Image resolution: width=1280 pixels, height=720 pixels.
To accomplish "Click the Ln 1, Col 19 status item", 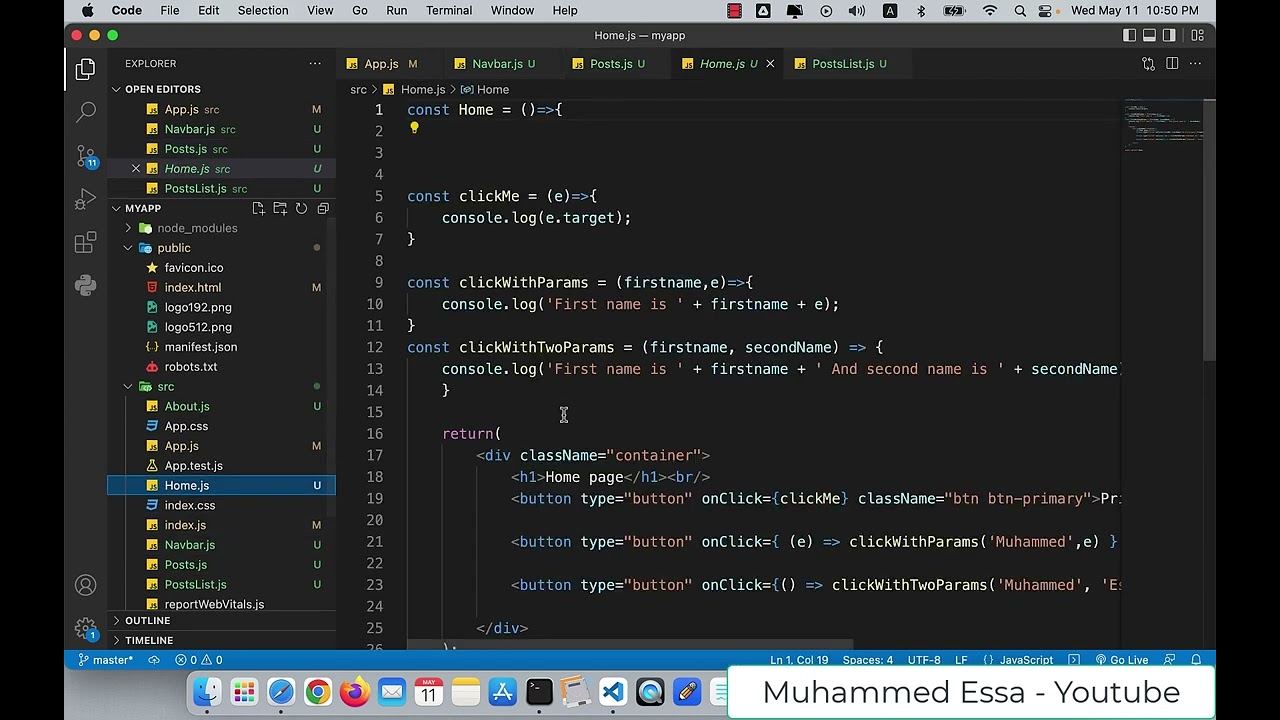I will [x=799, y=660].
